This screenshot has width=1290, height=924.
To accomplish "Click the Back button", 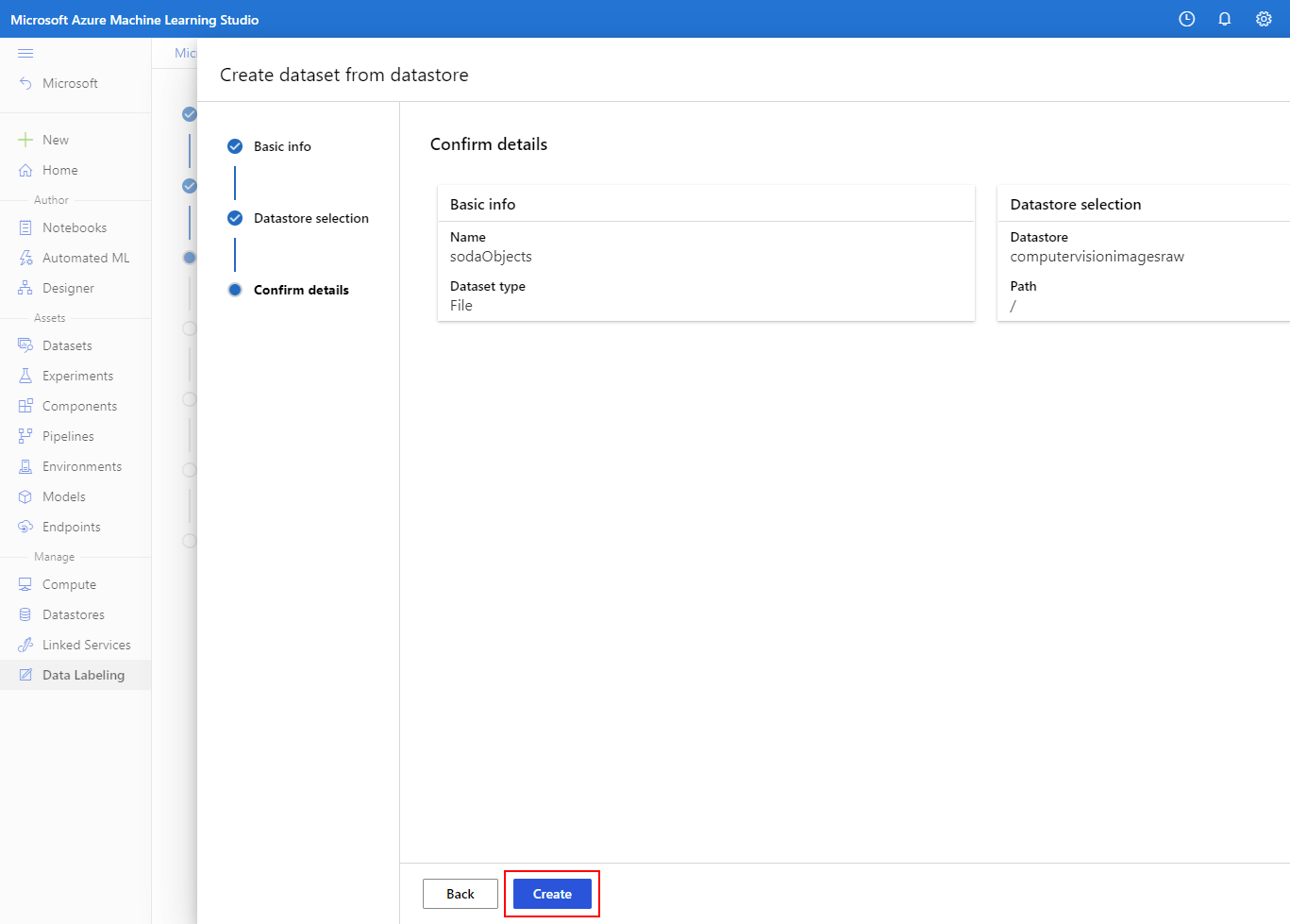I will tap(461, 894).
